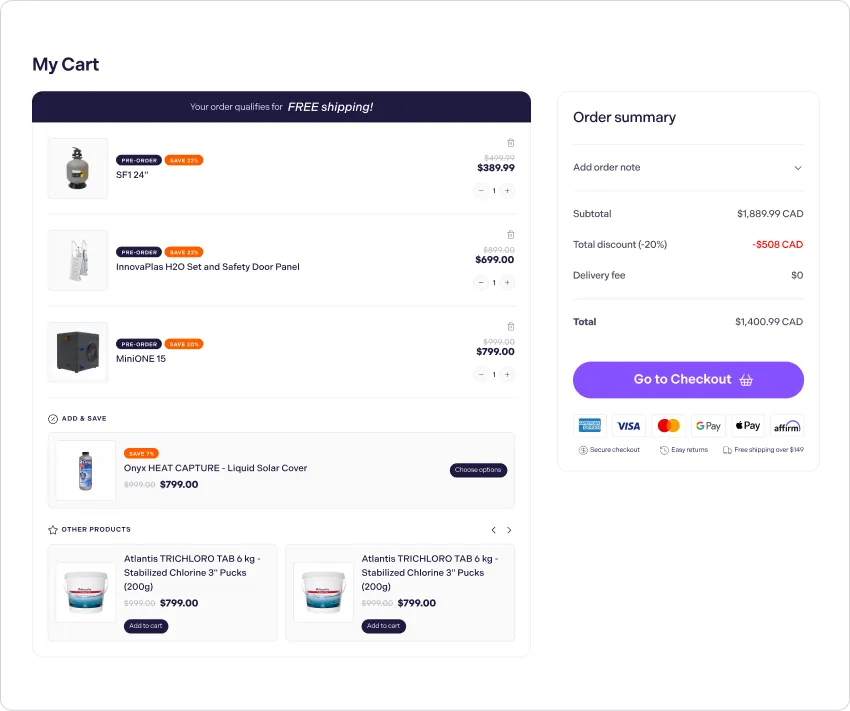Image resolution: width=850 pixels, height=711 pixels.
Task: Increase quantity of SF1 24"
Action: tap(507, 191)
